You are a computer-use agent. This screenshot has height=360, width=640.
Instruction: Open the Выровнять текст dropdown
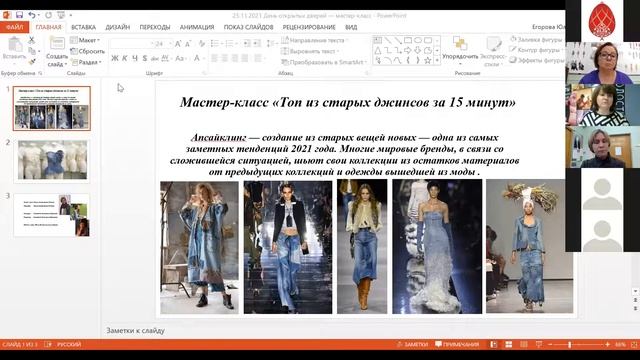(x=311, y=51)
